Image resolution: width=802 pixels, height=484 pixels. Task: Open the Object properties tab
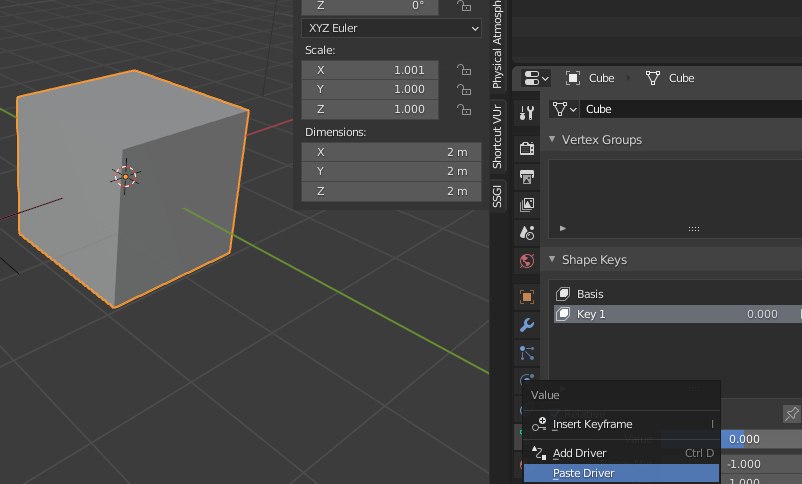point(526,297)
